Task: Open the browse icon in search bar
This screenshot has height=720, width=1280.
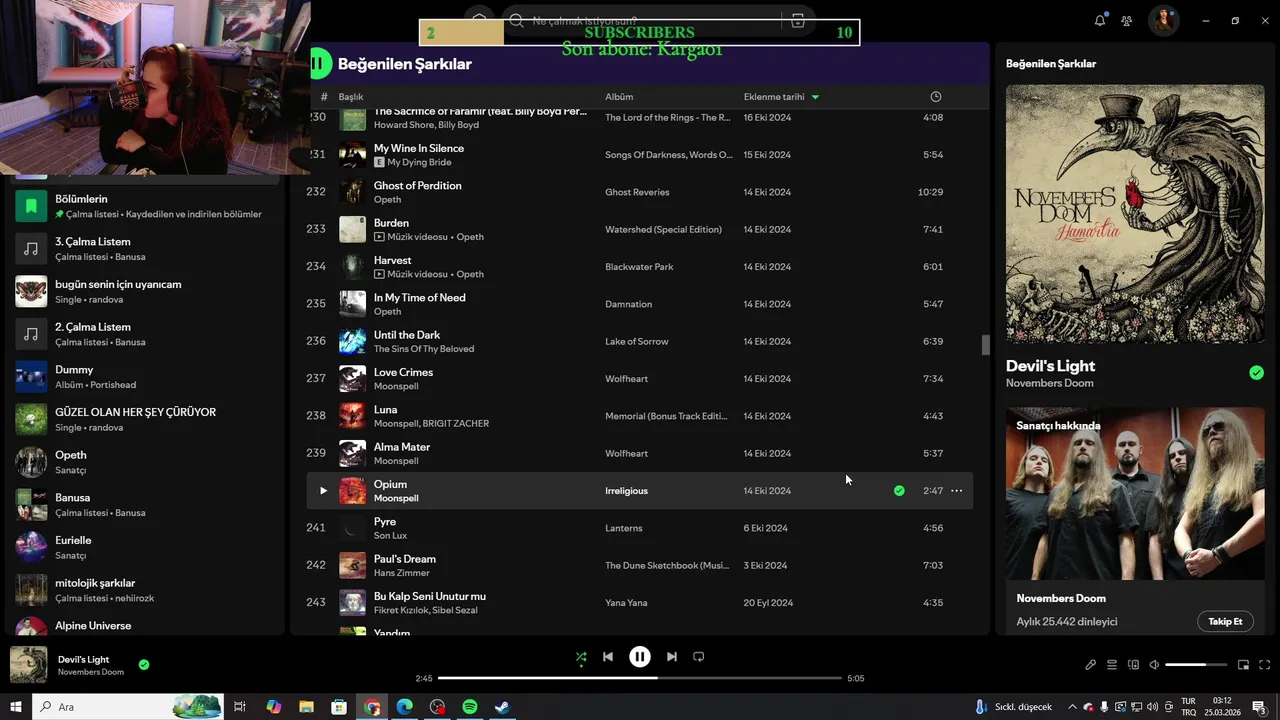Action: [x=798, y=21]
